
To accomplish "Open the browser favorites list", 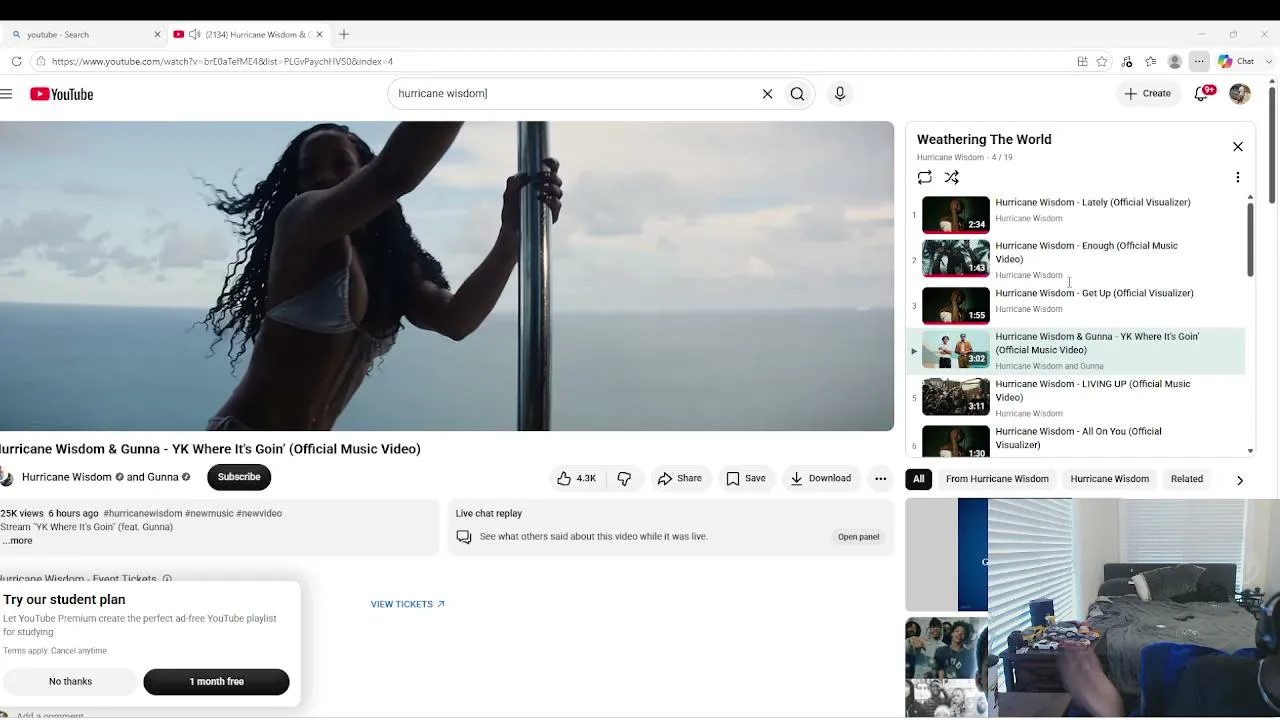I will pyautogui.click(x=1151, y=61).
